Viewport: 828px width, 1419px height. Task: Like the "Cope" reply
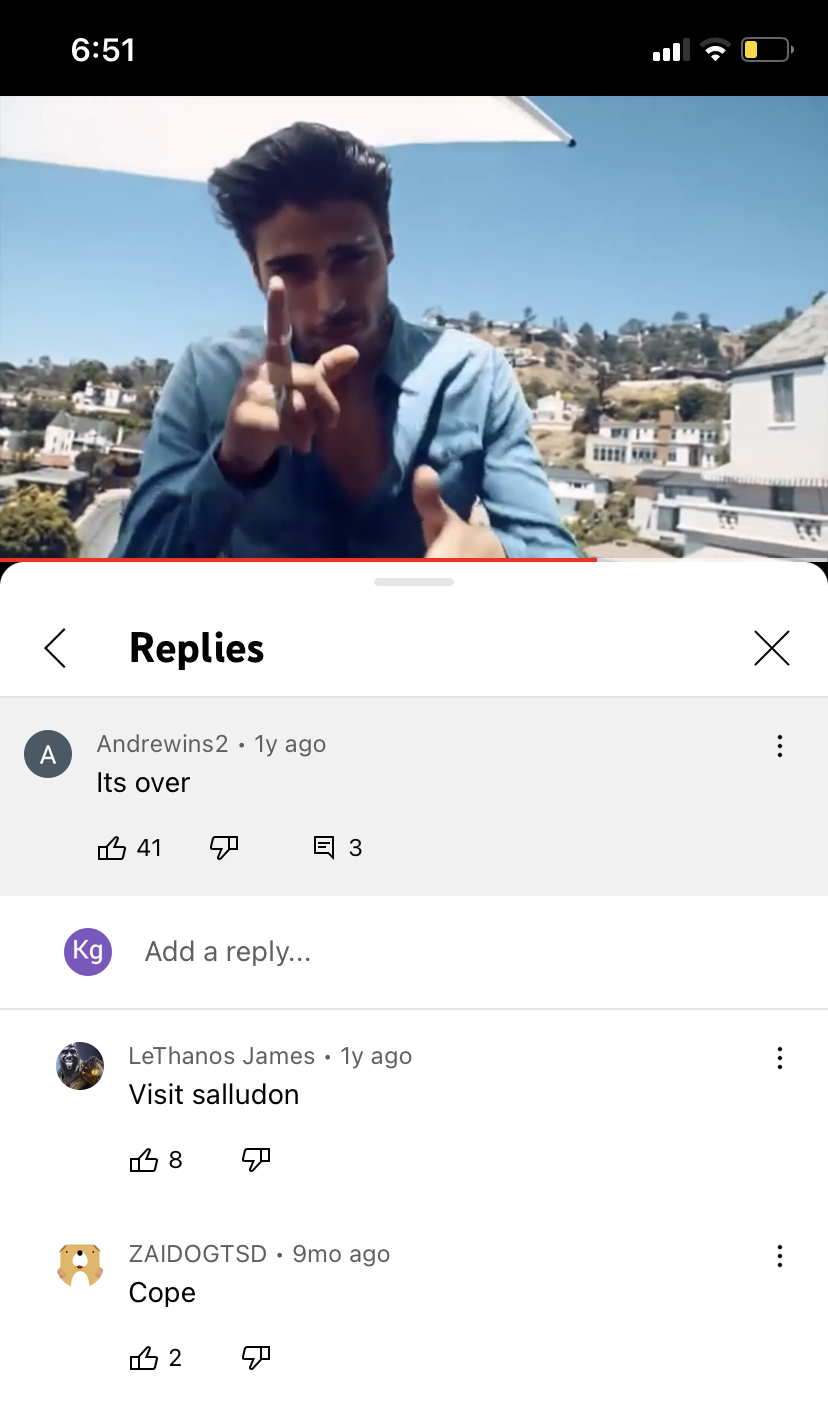pos(143,1358)
